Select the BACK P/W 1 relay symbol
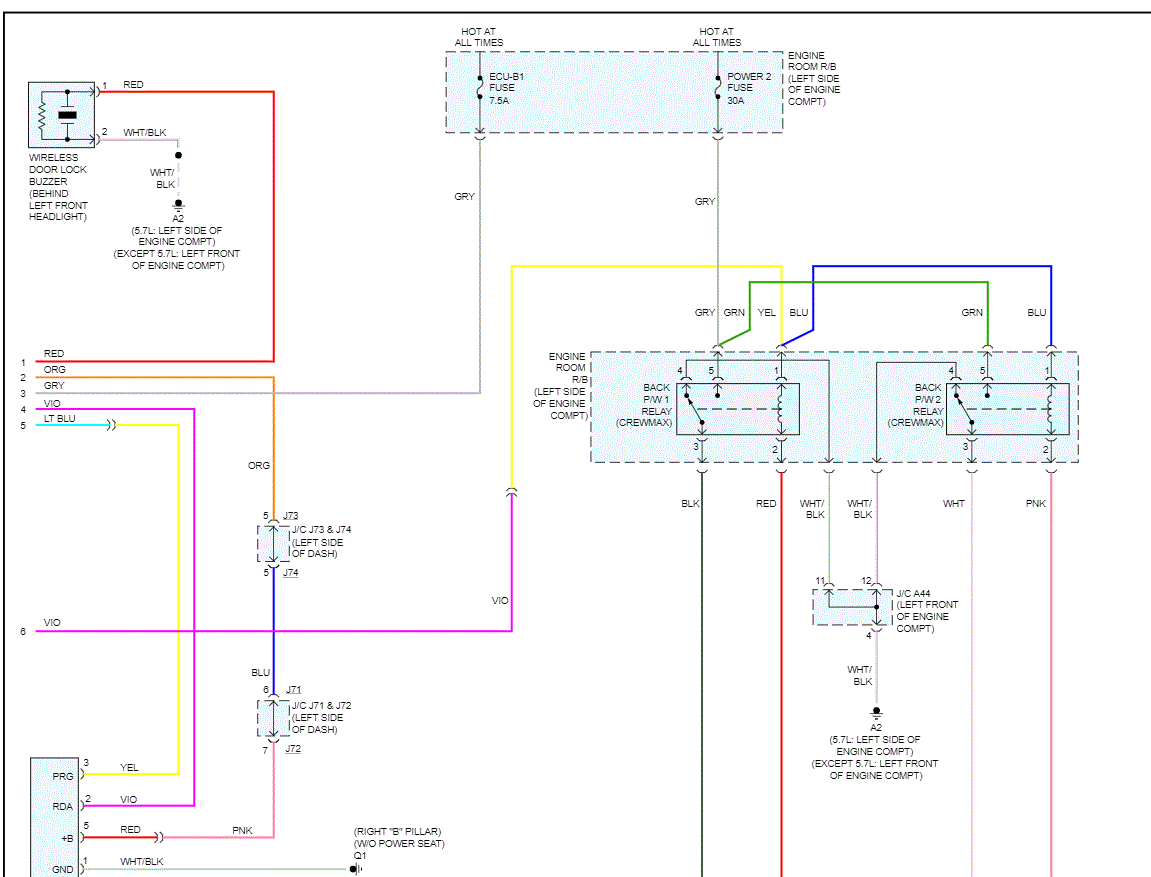Image resolution: width=1151 pixels, height=877 pixels. pos(738,409)
